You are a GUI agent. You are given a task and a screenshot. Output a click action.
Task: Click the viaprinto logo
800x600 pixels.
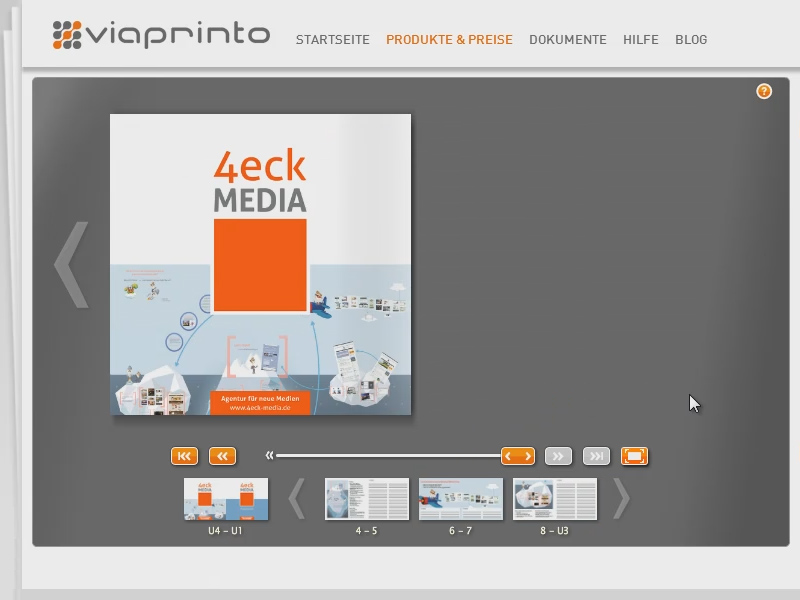tap(161, 35)
